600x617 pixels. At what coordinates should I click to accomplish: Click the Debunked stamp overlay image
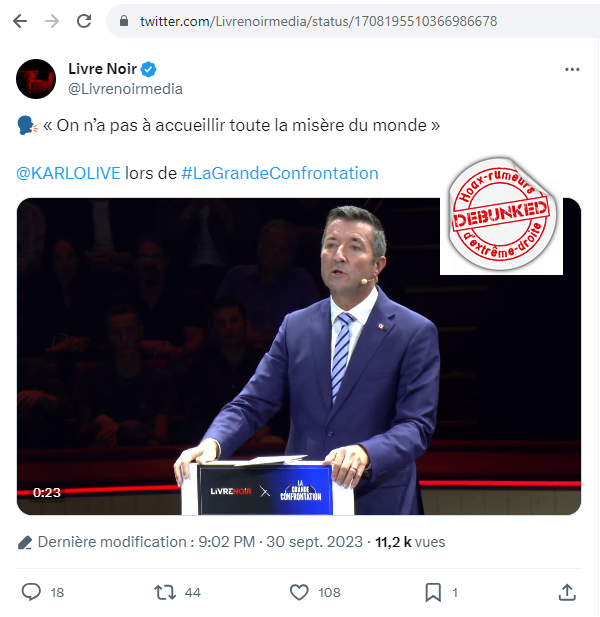pos(501,214)
